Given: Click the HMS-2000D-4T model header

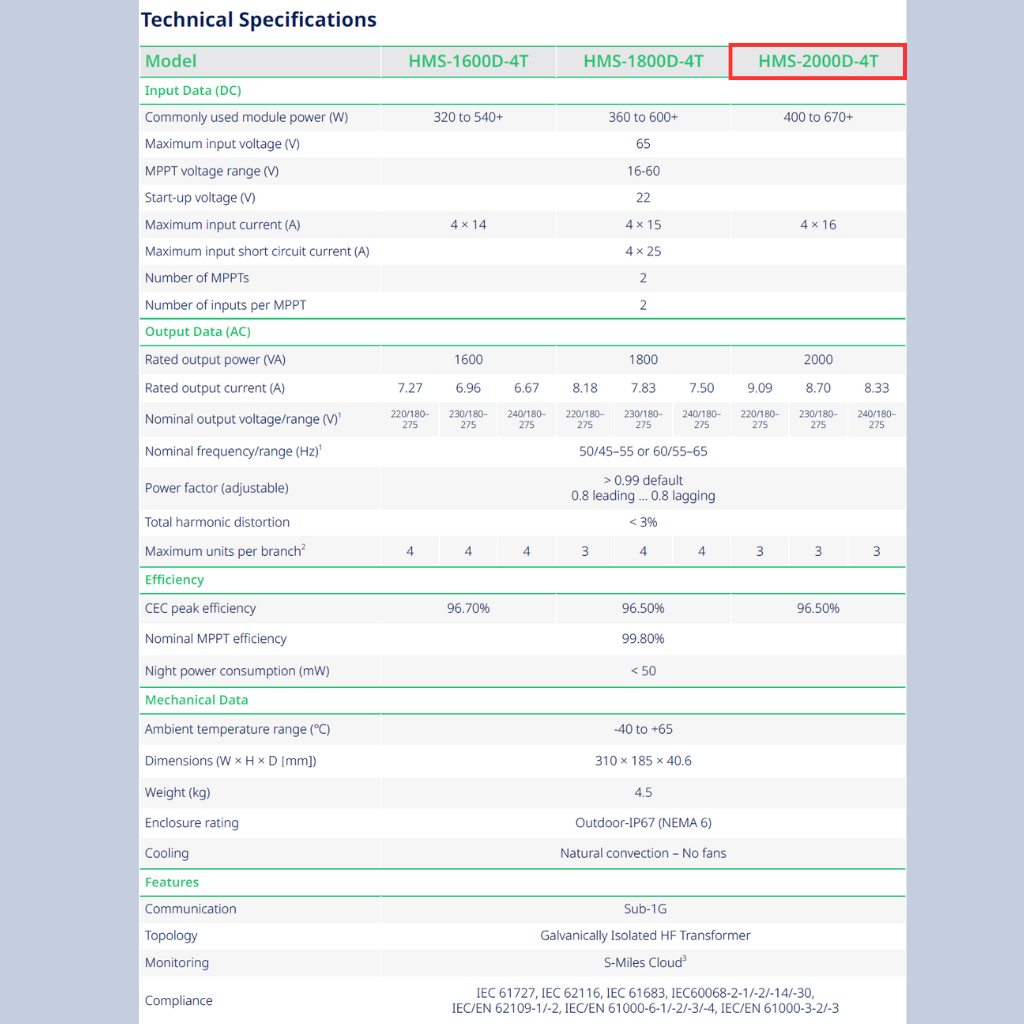Looking at the screenshot, I should click(x=818, y=61).
